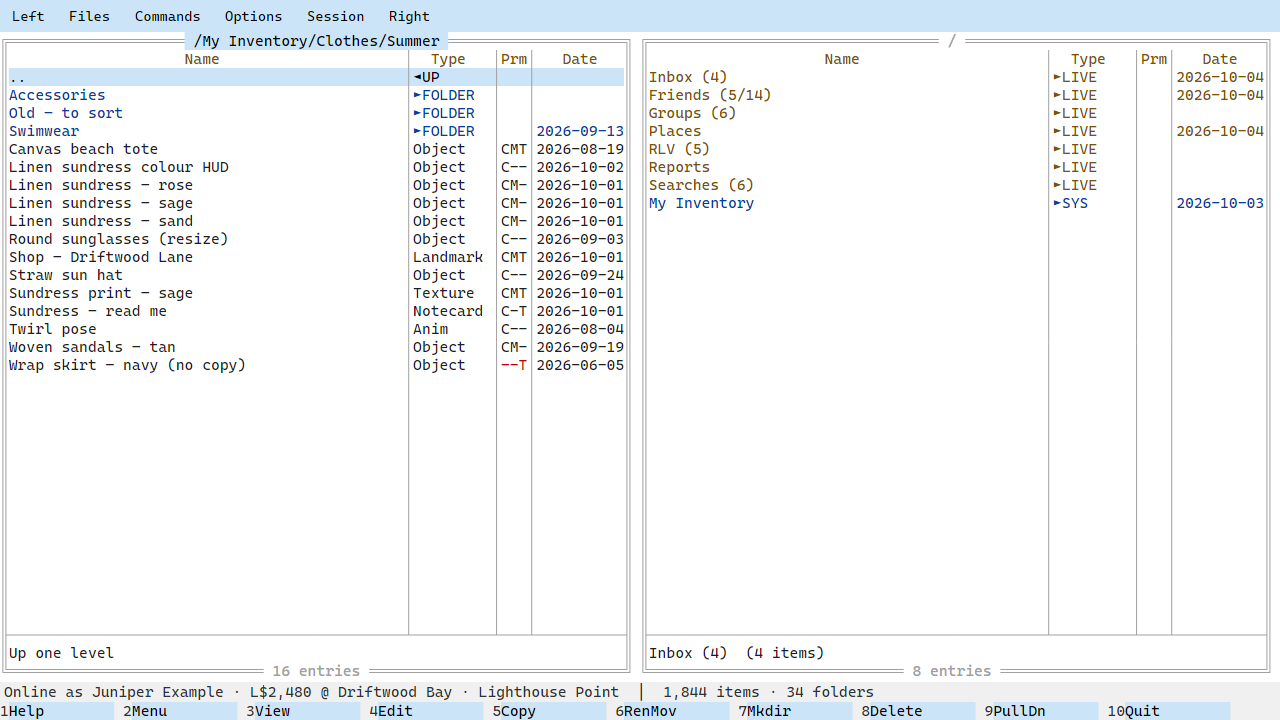This screenshot has height=720, width=1280.
Task: Select 'RLV (5)' in the right panel
Action: (956, 149)
